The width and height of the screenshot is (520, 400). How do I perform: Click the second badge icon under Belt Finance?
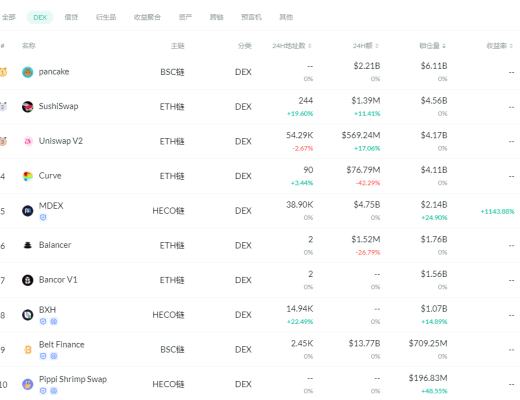tap(54, 356)
